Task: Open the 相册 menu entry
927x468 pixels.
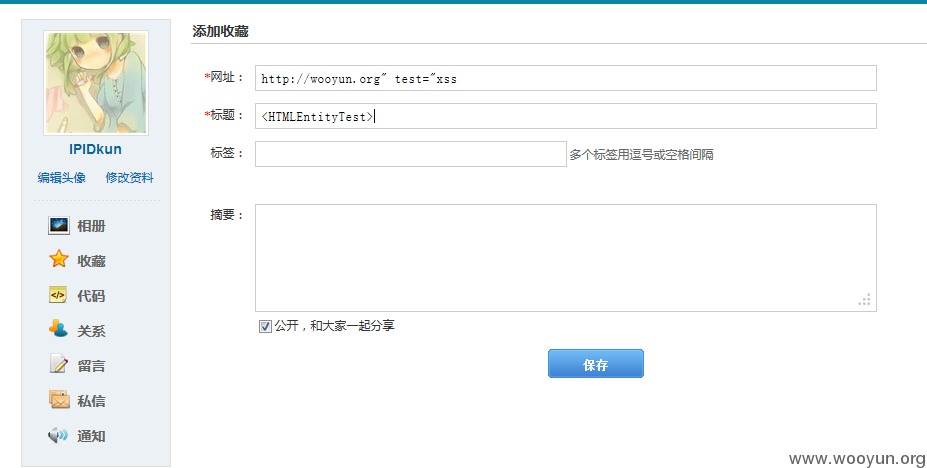Action: [x=91, y=226]
